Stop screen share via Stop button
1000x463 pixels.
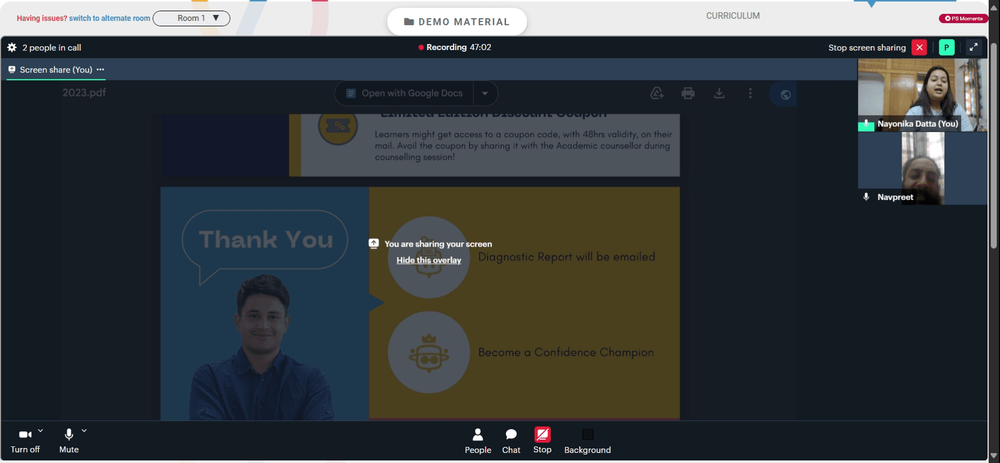tap(542, 441)
